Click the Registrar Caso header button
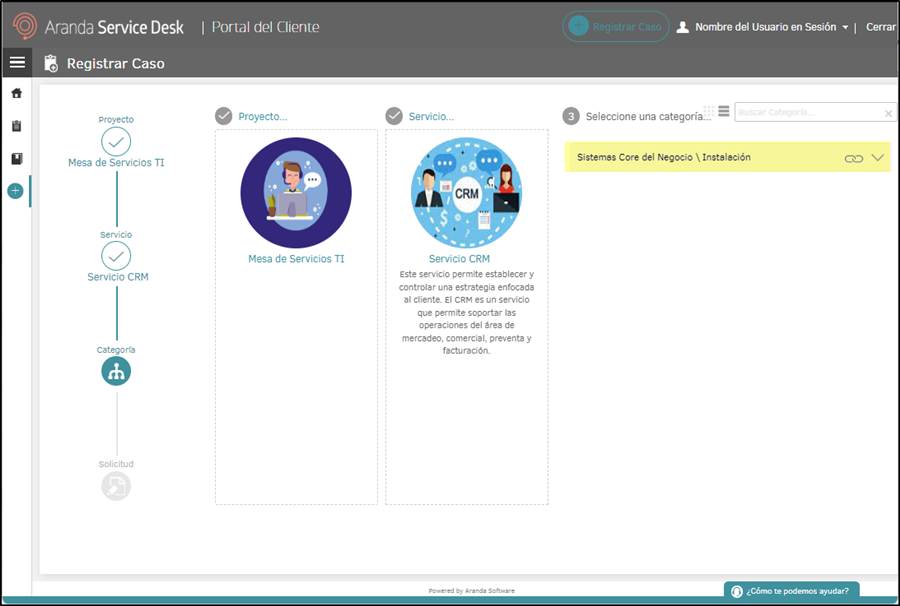 tap(615, 26)
